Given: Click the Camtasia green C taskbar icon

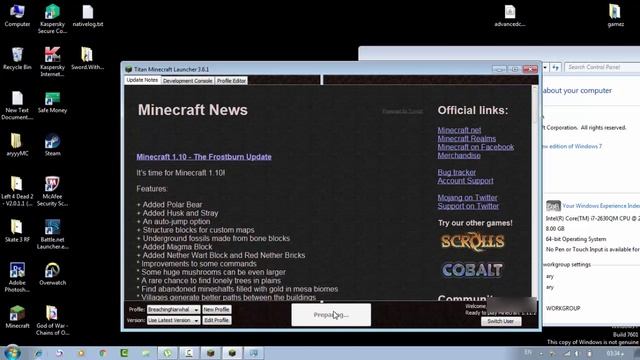Looking at the screenshot, I should (x=124, y=353).
